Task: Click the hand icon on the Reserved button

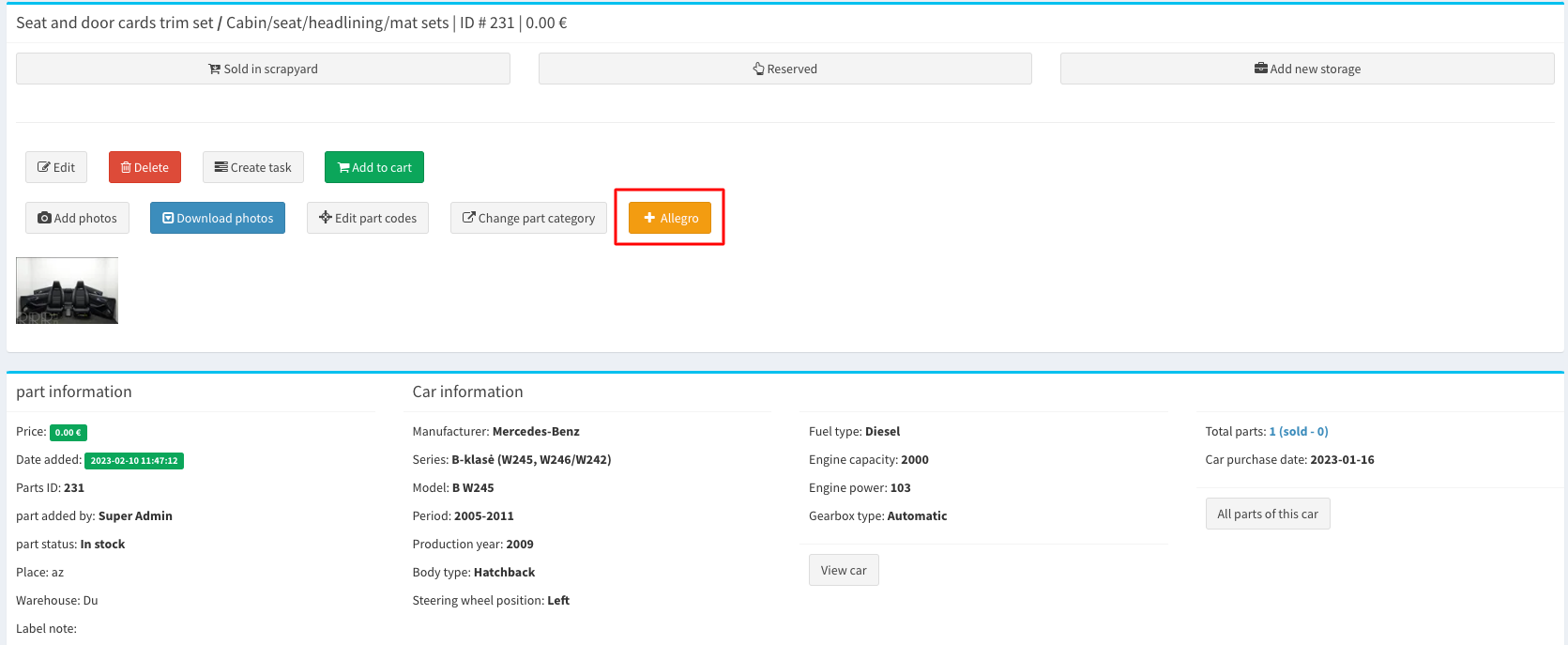Action: click(x=758, y=69)
